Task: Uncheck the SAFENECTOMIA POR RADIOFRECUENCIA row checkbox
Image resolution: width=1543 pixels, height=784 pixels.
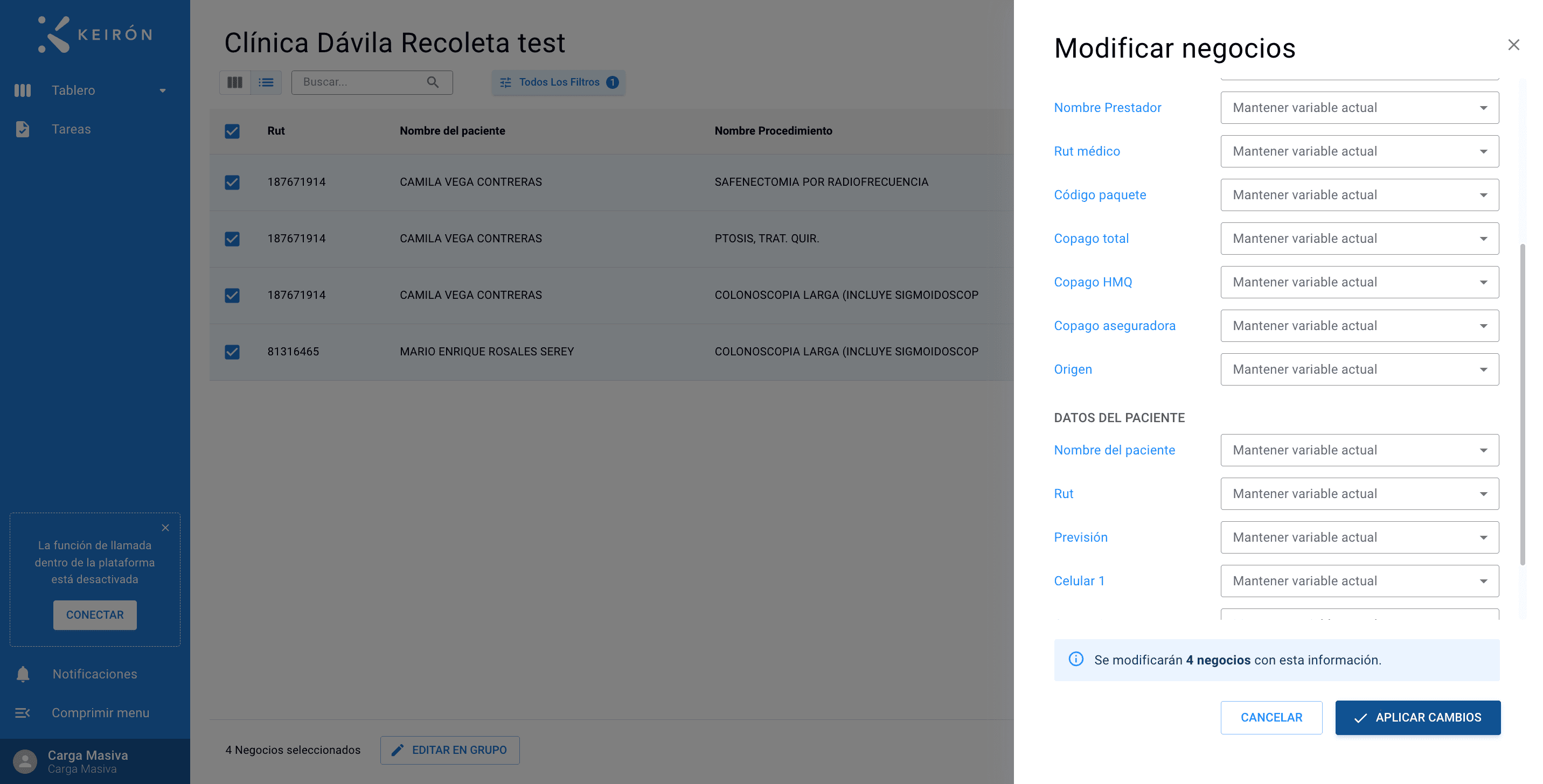Action: (x=232, y=182)
